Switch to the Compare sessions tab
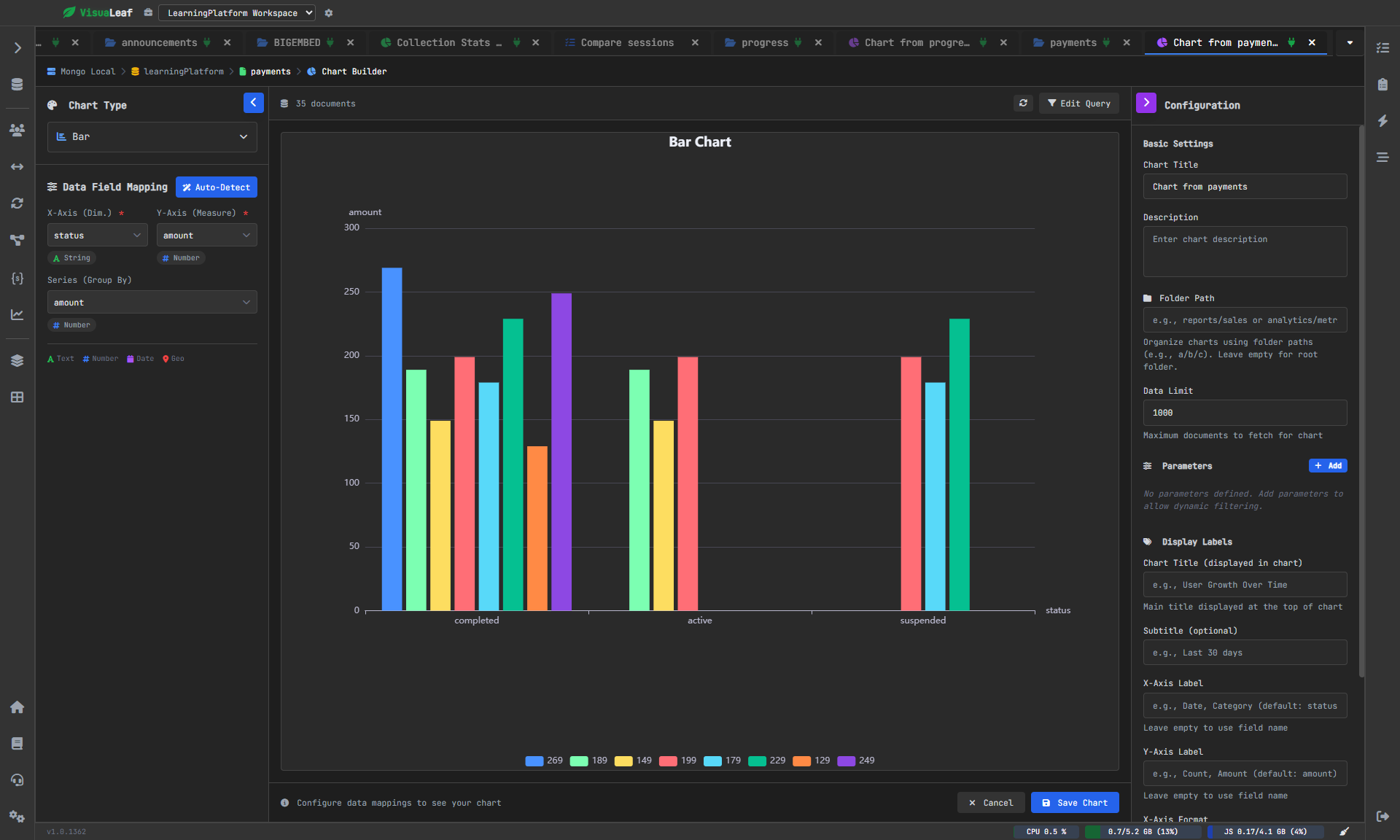Viewport: 1400px width, 840px height. (x=627, y=42)
